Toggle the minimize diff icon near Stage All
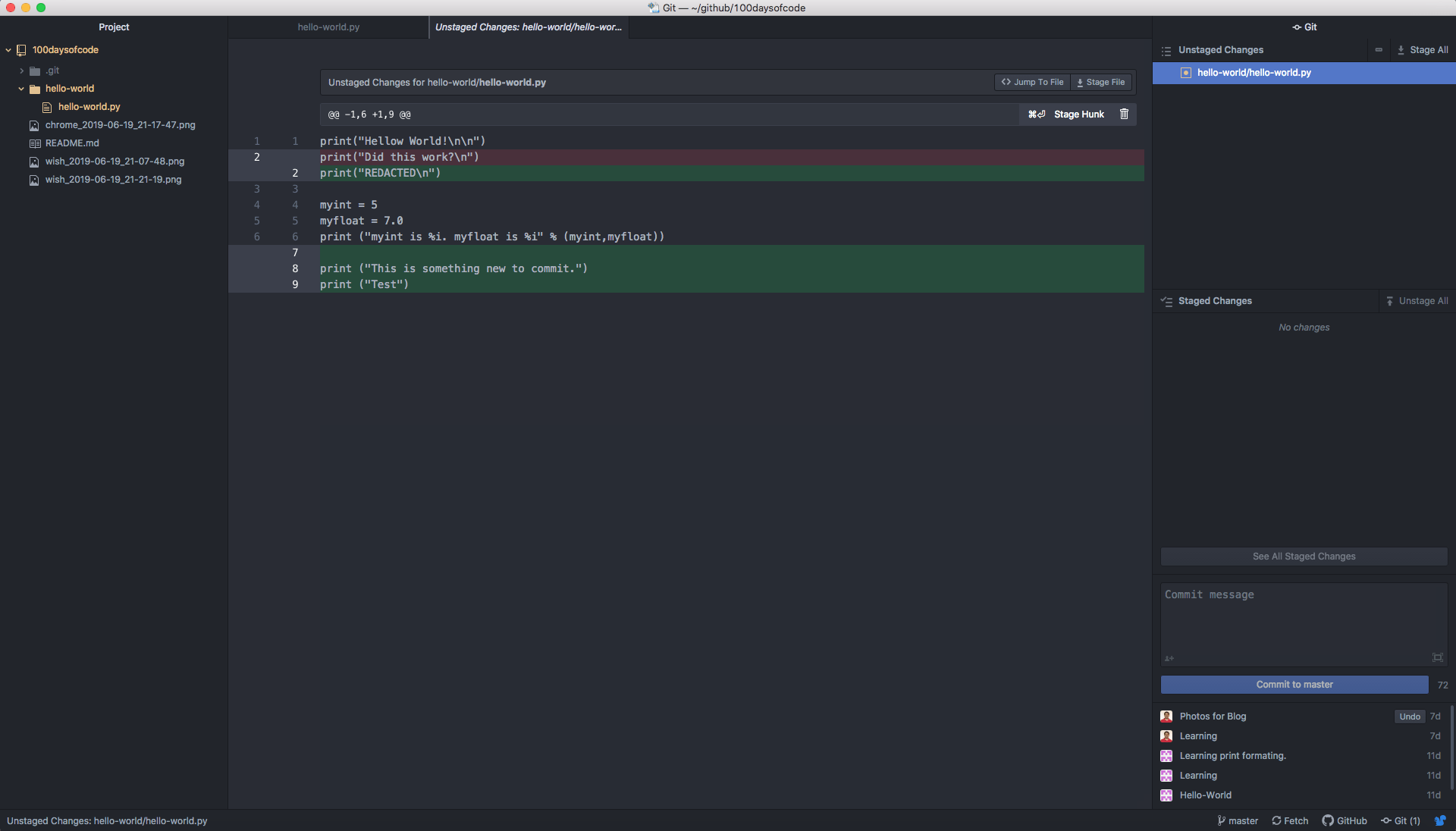1456x831 pixels. pos(1379,49)
